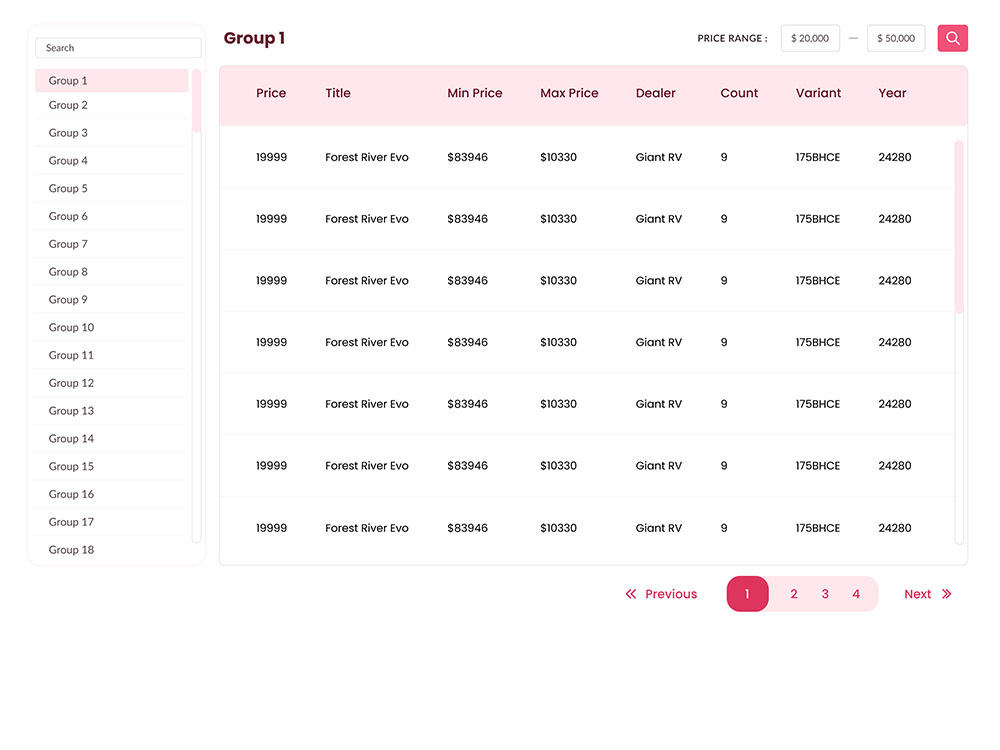Open Group 6 entry
The height and width of the screenshot is (750, 1000).
coord(112,216)
